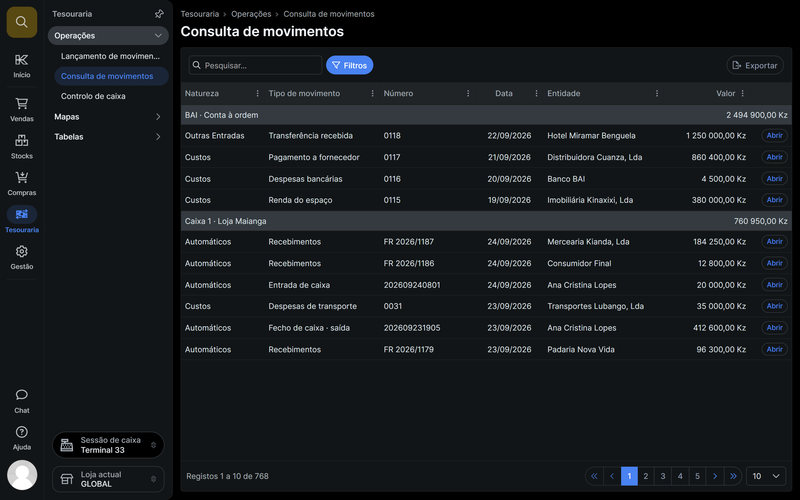Jump to last page of results
Image resolution: width=800 pixels, height=500 pixels.
tap(733, 476)
